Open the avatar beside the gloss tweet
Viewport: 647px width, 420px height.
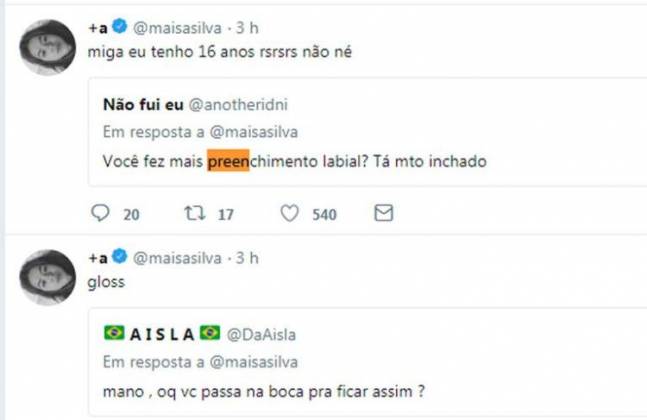[48, 276]
